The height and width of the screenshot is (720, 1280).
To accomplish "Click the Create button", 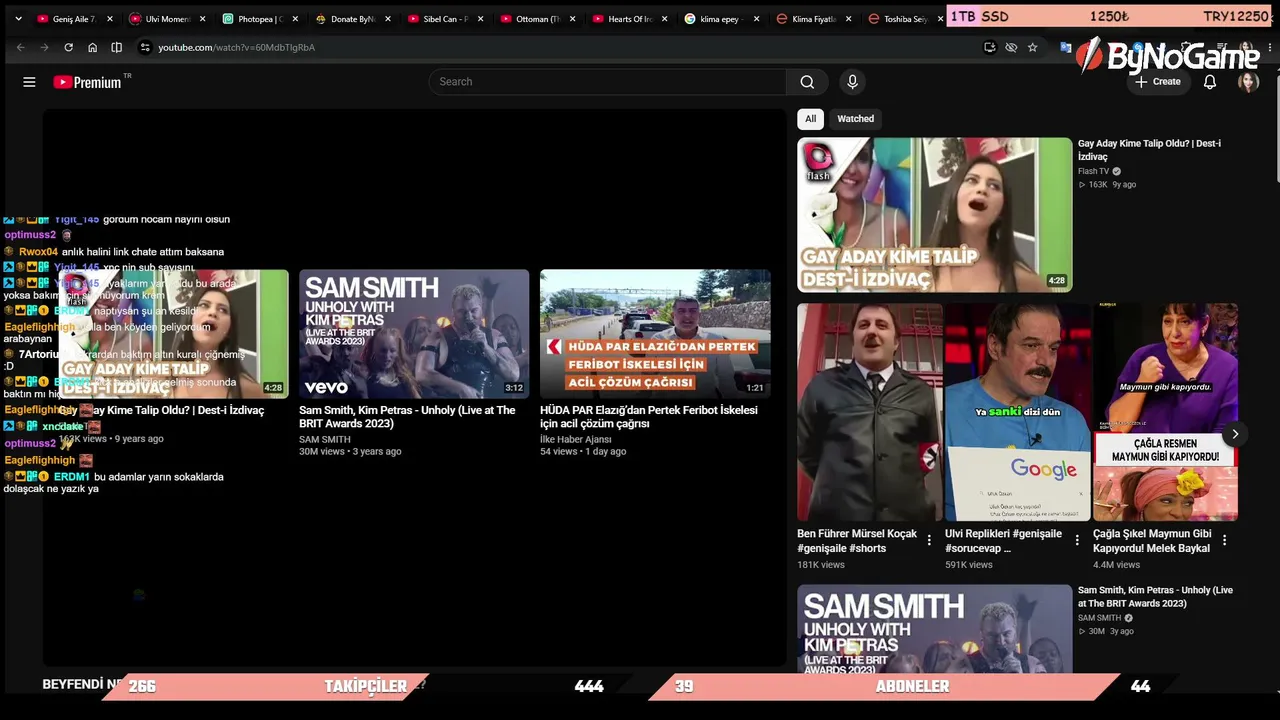I will point(1158,82).
